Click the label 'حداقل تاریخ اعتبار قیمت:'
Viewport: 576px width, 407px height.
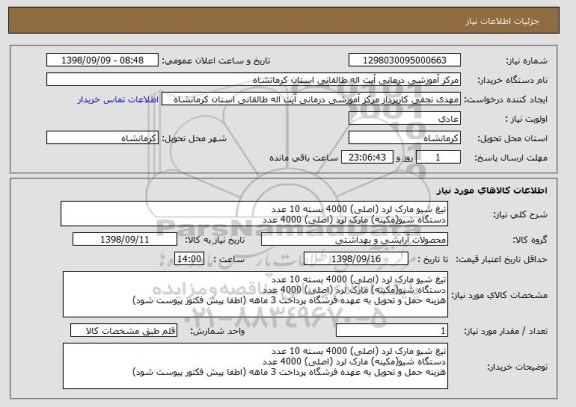502,259
